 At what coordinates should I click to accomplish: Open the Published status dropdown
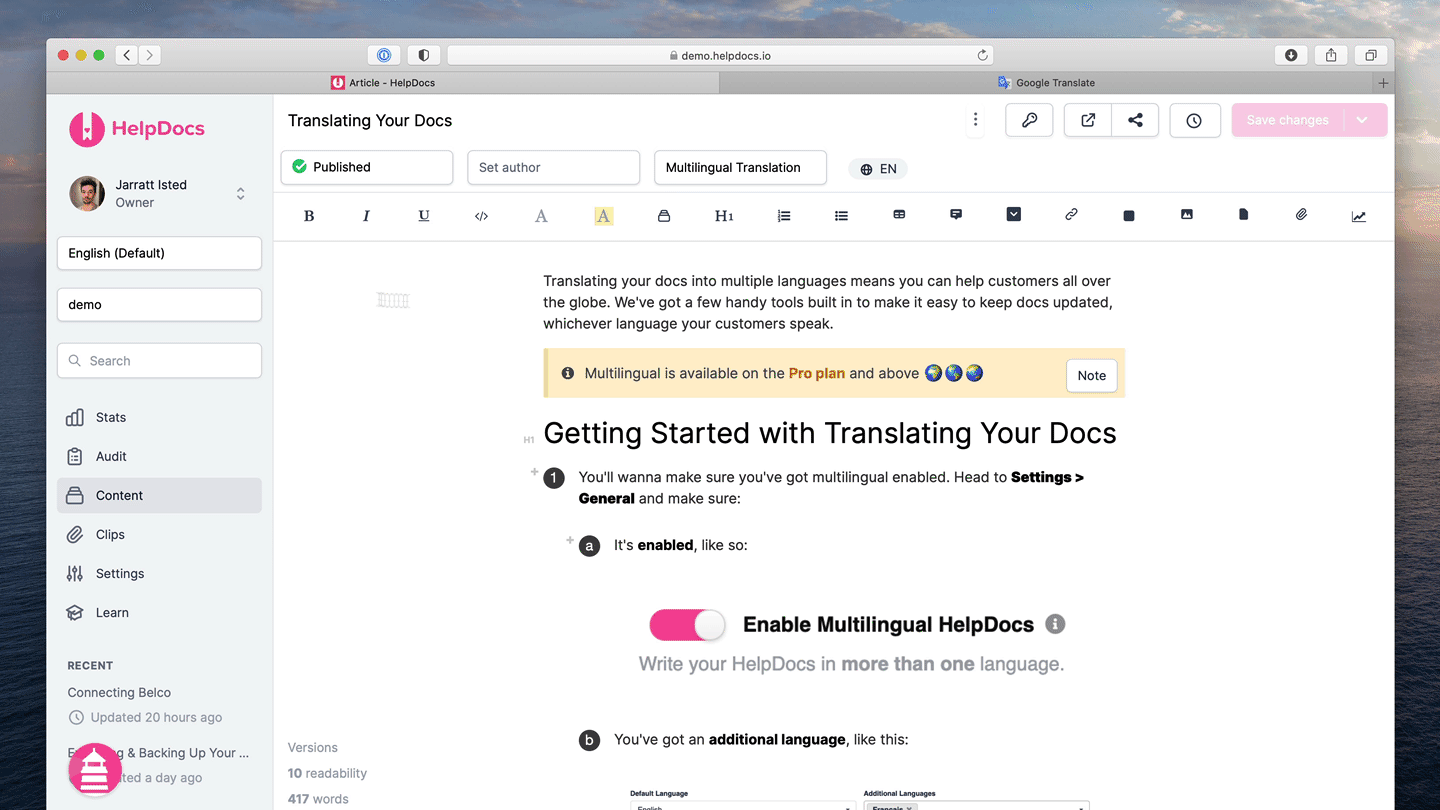pyautogui.click(x=367, y=167)
